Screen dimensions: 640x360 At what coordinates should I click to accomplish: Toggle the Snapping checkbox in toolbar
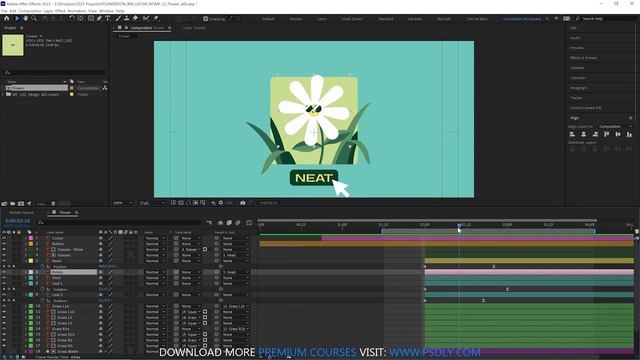(x=206, y=19)
